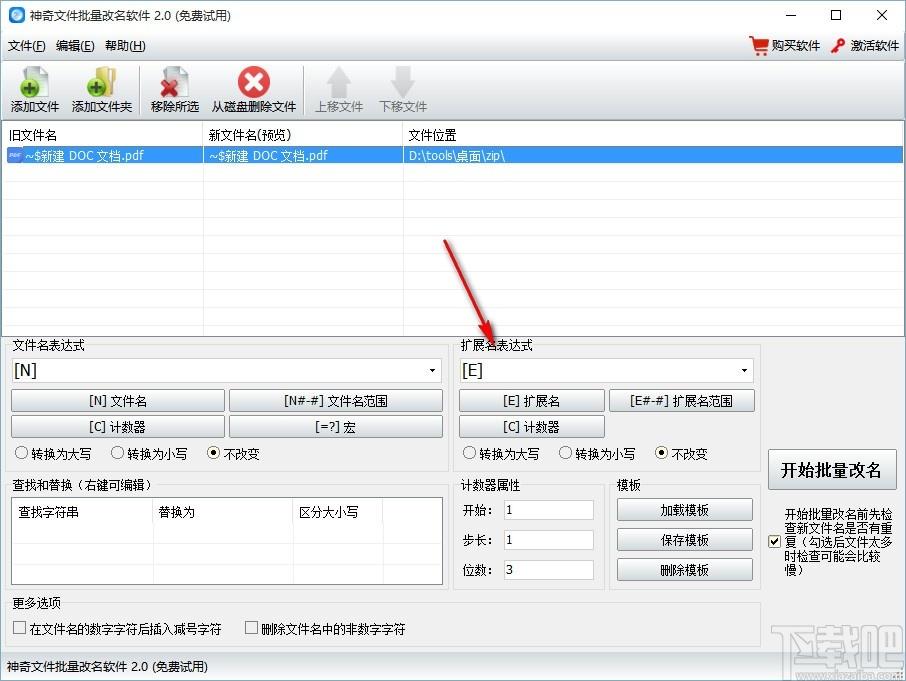Select filename 不改变 radio button
This screenshot has width=906, height=681.
pyautogui.click(x=213, y=453)
